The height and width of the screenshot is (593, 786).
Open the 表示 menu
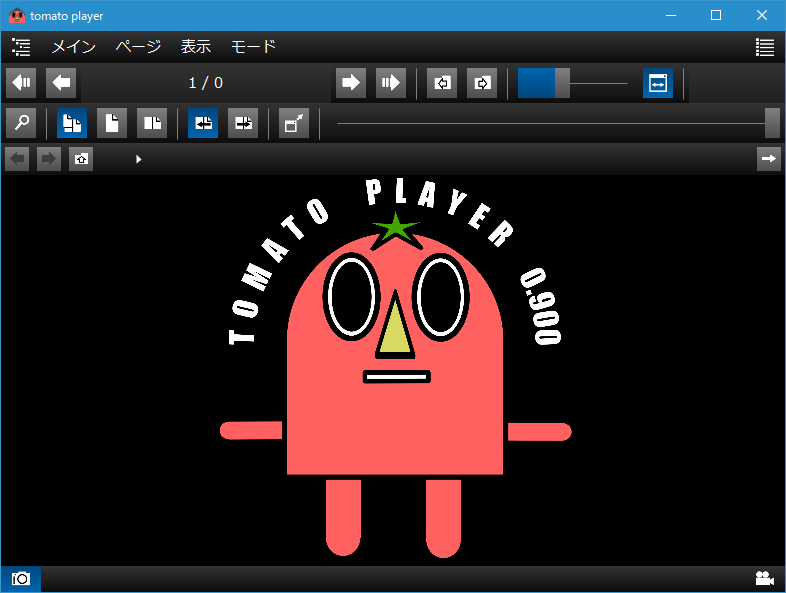tap(196, 46)
